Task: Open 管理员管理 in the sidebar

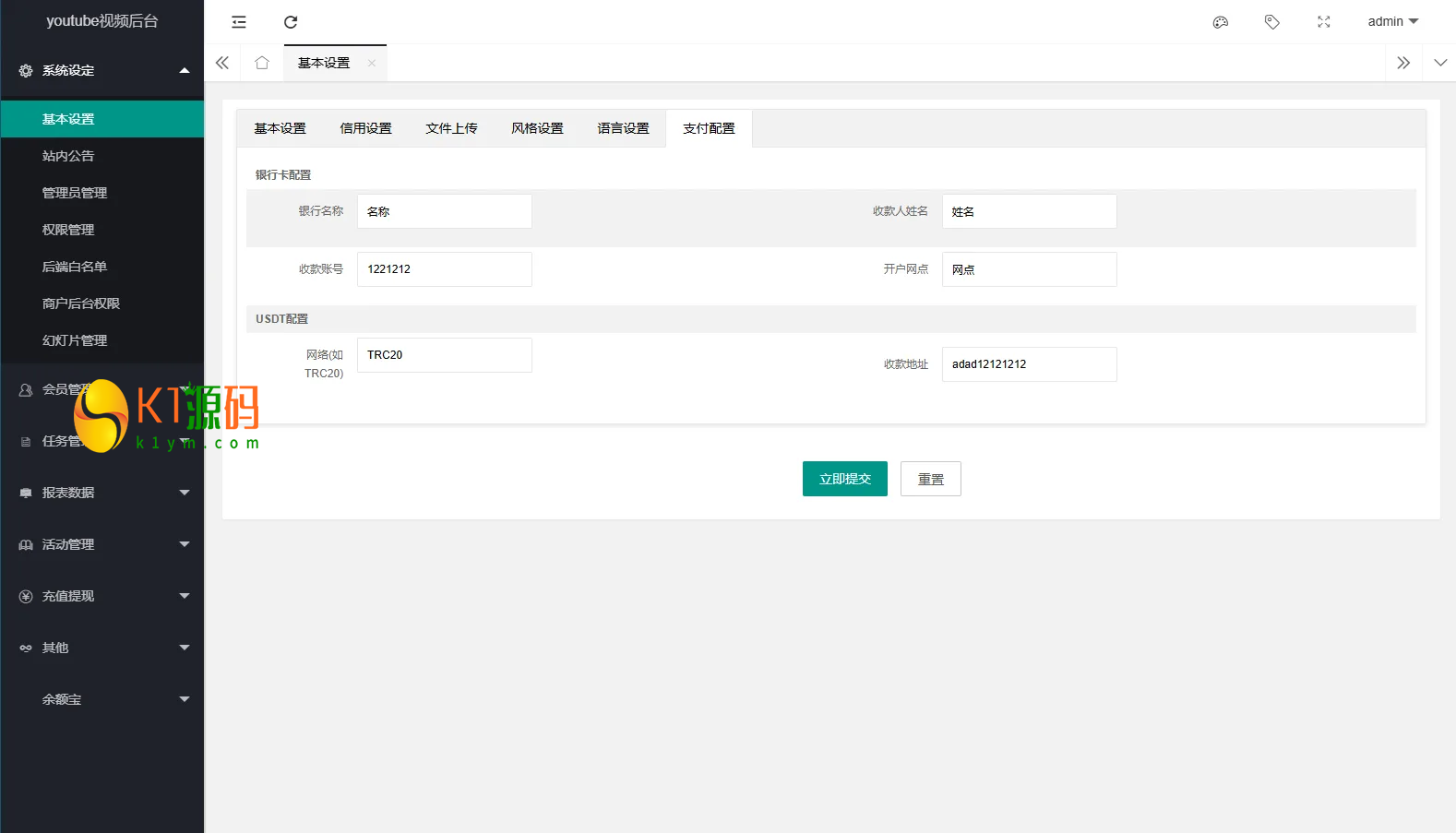Action: (x=102, y=193)
